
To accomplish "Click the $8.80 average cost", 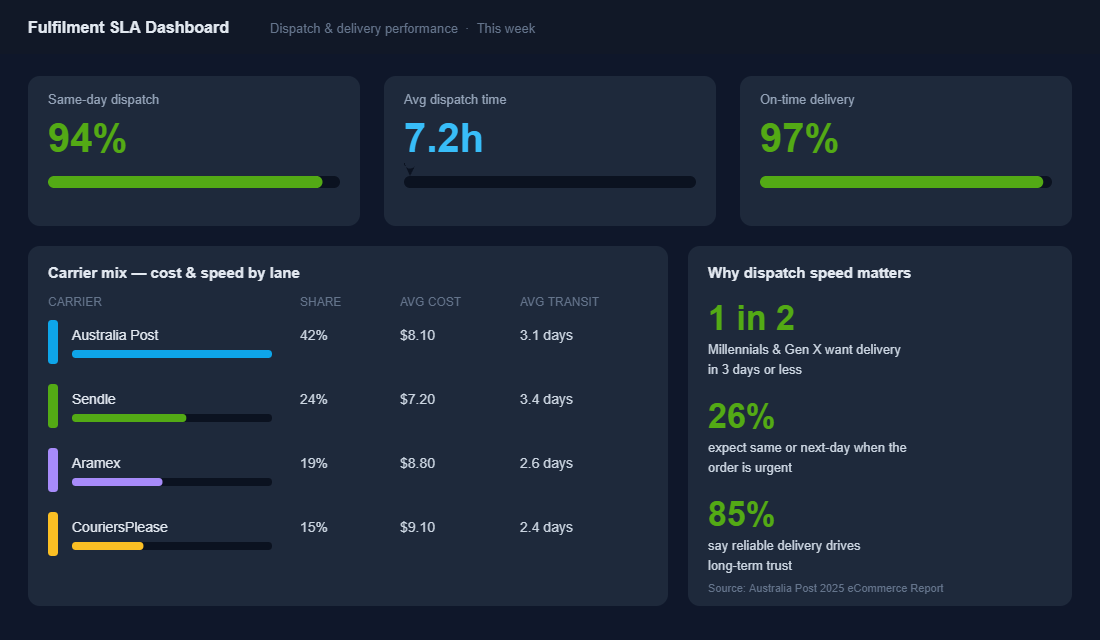I will pos(417,463).
